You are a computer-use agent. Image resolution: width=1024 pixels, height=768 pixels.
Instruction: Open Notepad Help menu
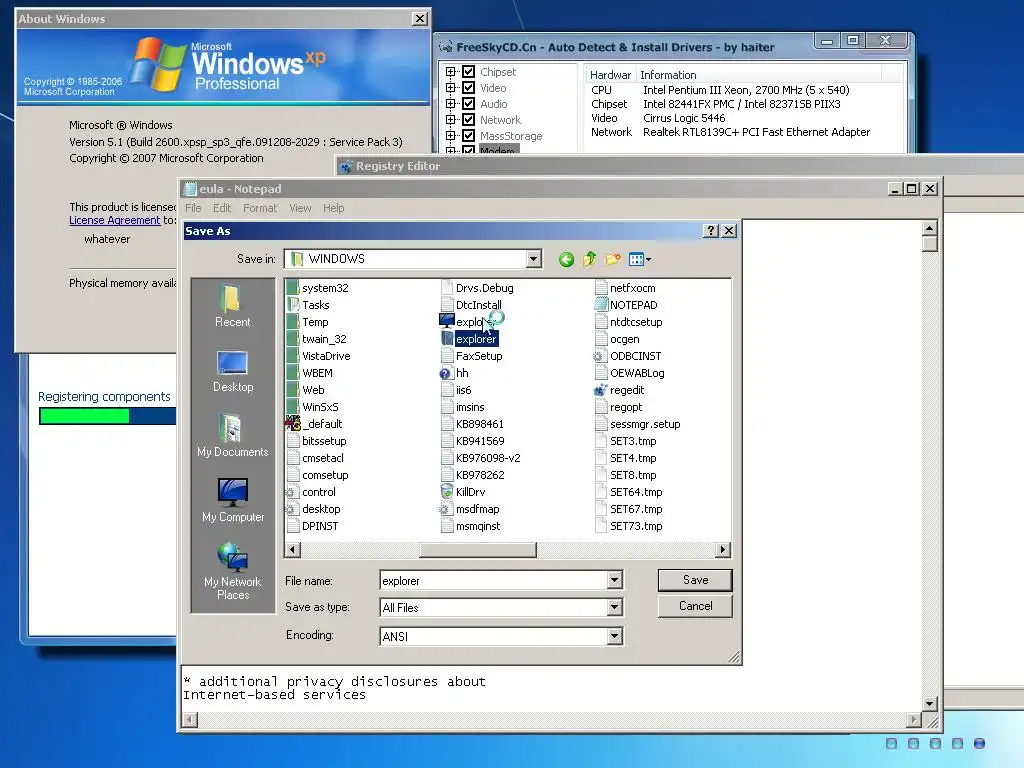334,208
